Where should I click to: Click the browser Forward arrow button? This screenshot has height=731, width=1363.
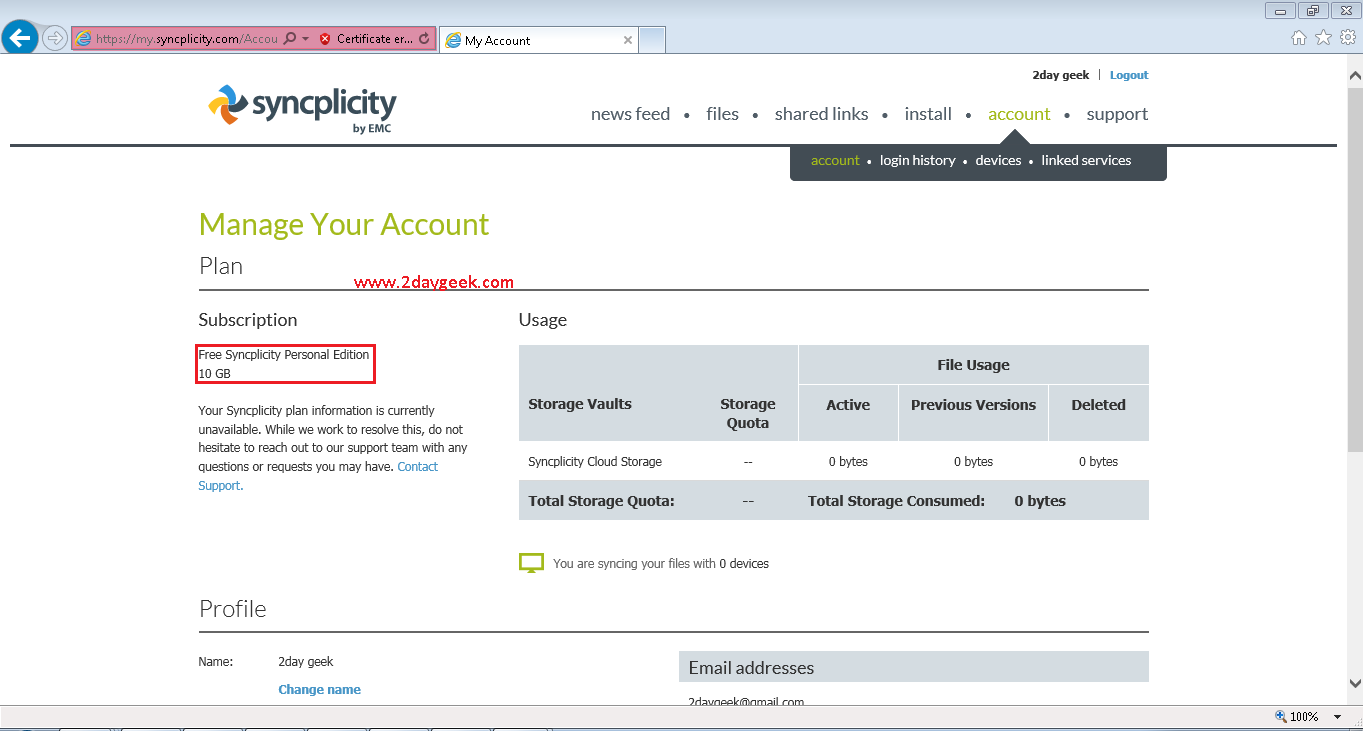tap(55, 38)
